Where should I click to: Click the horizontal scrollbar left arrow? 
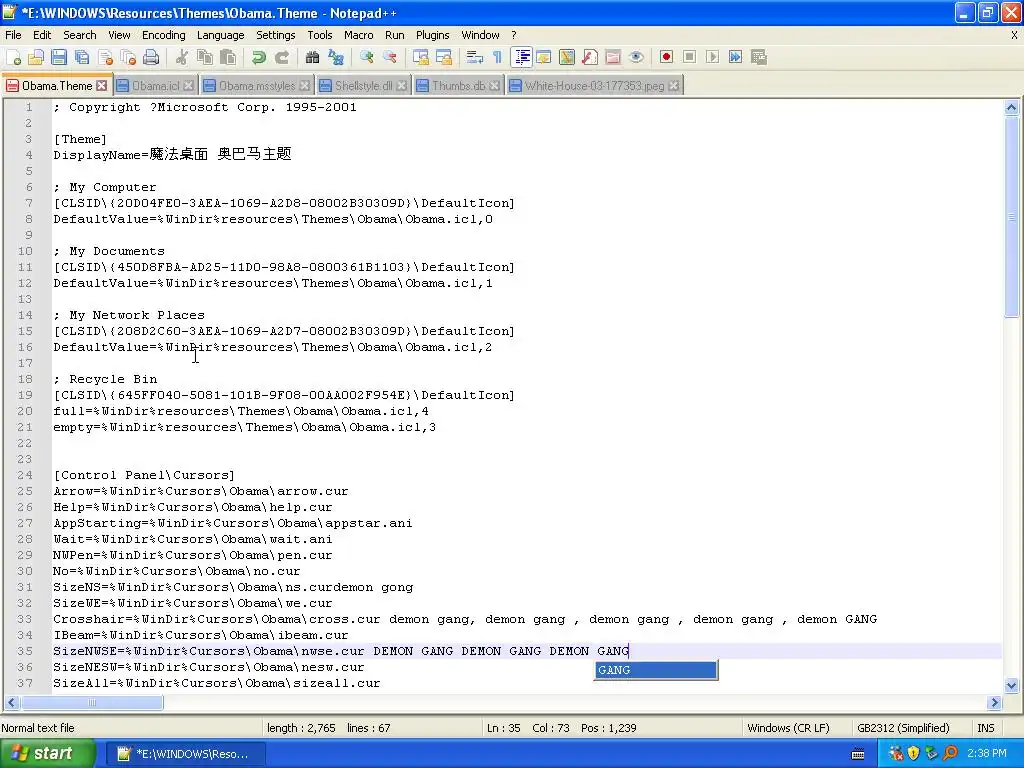pyautogui.click(x=11, y=703)
